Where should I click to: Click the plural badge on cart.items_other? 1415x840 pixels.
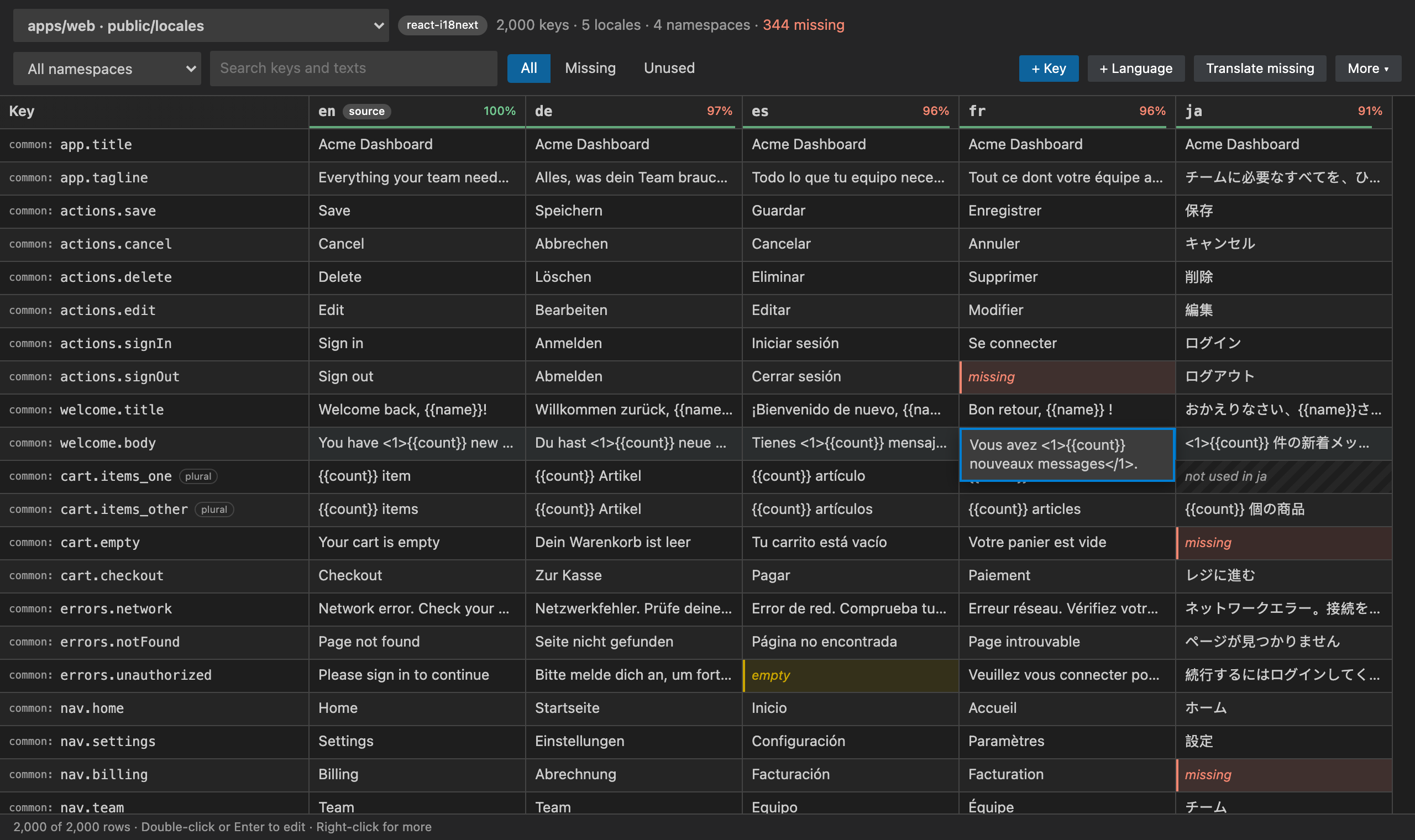pyautogui.click(x=214, y=510)
